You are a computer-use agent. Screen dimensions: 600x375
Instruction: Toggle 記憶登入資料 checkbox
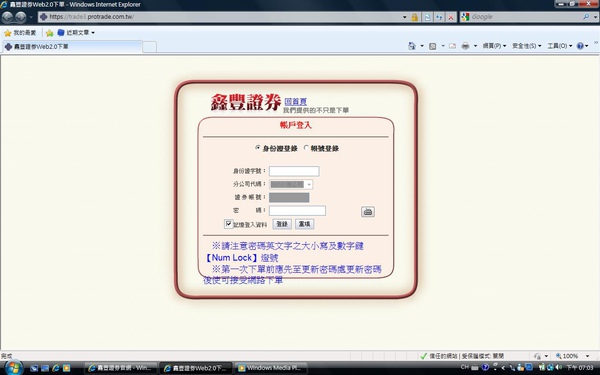[x=228, y=224]
